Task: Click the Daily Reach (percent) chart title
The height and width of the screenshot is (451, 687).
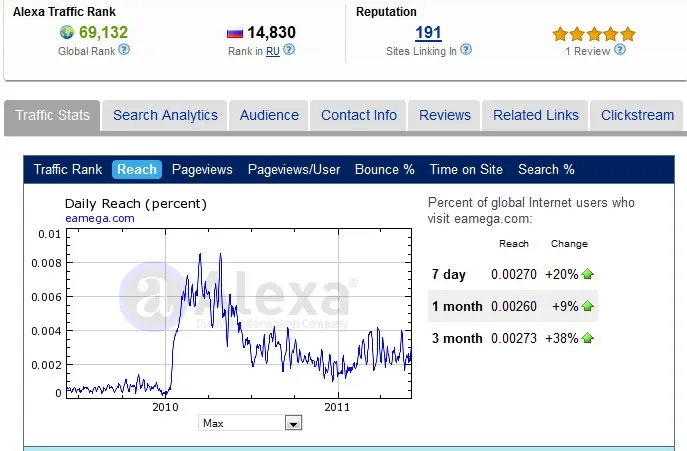Action: pos(135,204)
